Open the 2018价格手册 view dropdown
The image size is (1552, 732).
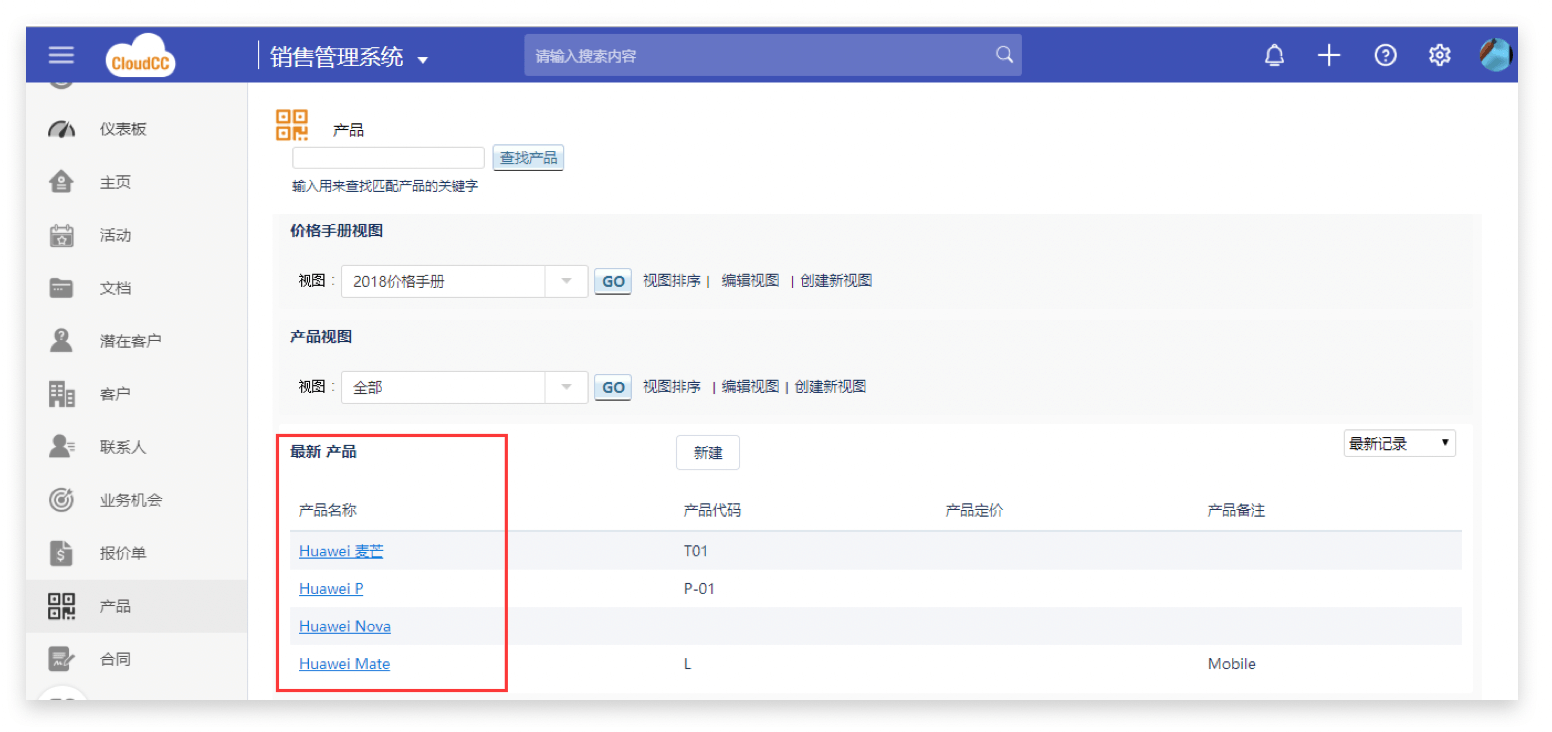(x=567, y=281)
